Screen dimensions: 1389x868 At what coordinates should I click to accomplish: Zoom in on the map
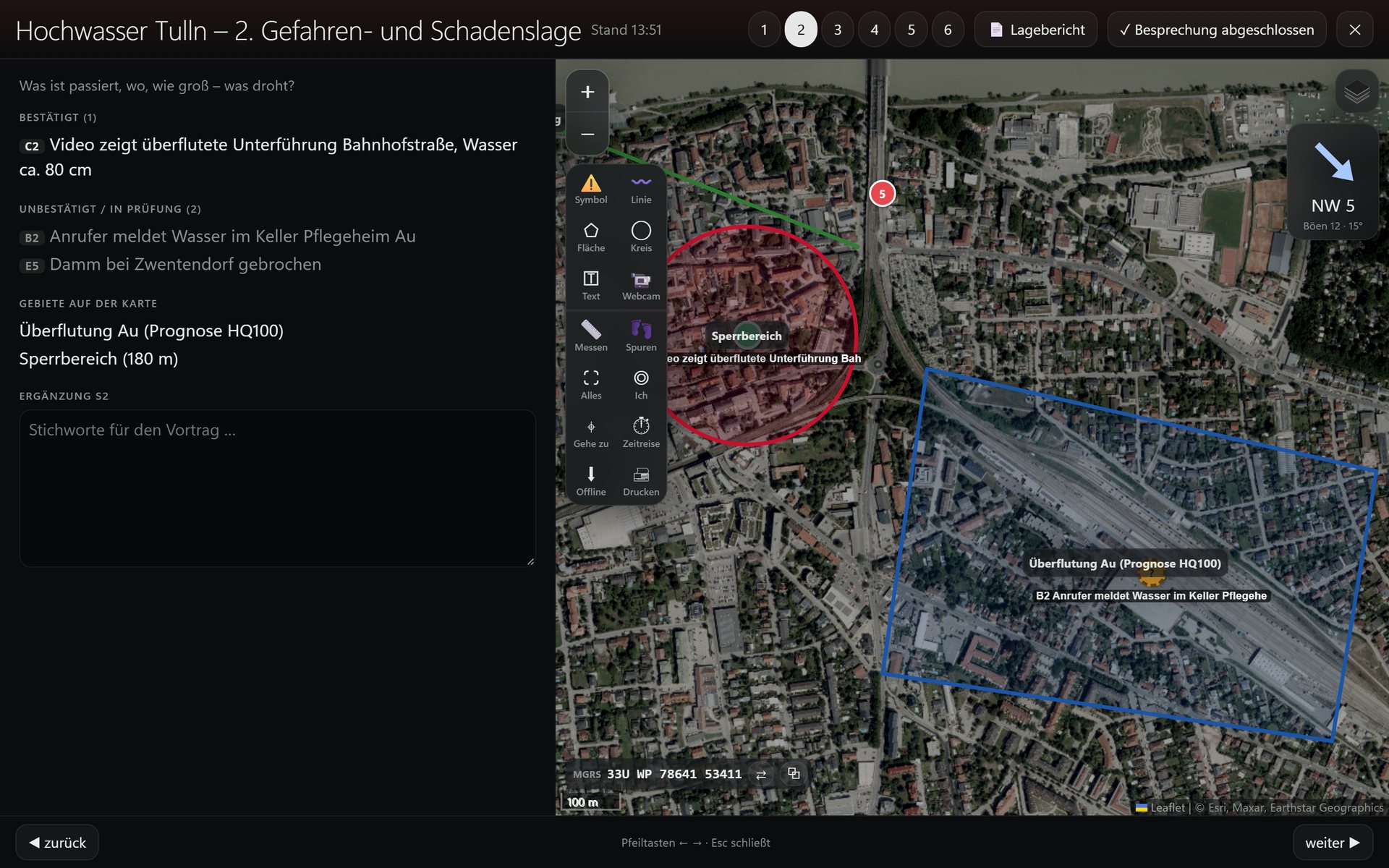tap(587, 92)
